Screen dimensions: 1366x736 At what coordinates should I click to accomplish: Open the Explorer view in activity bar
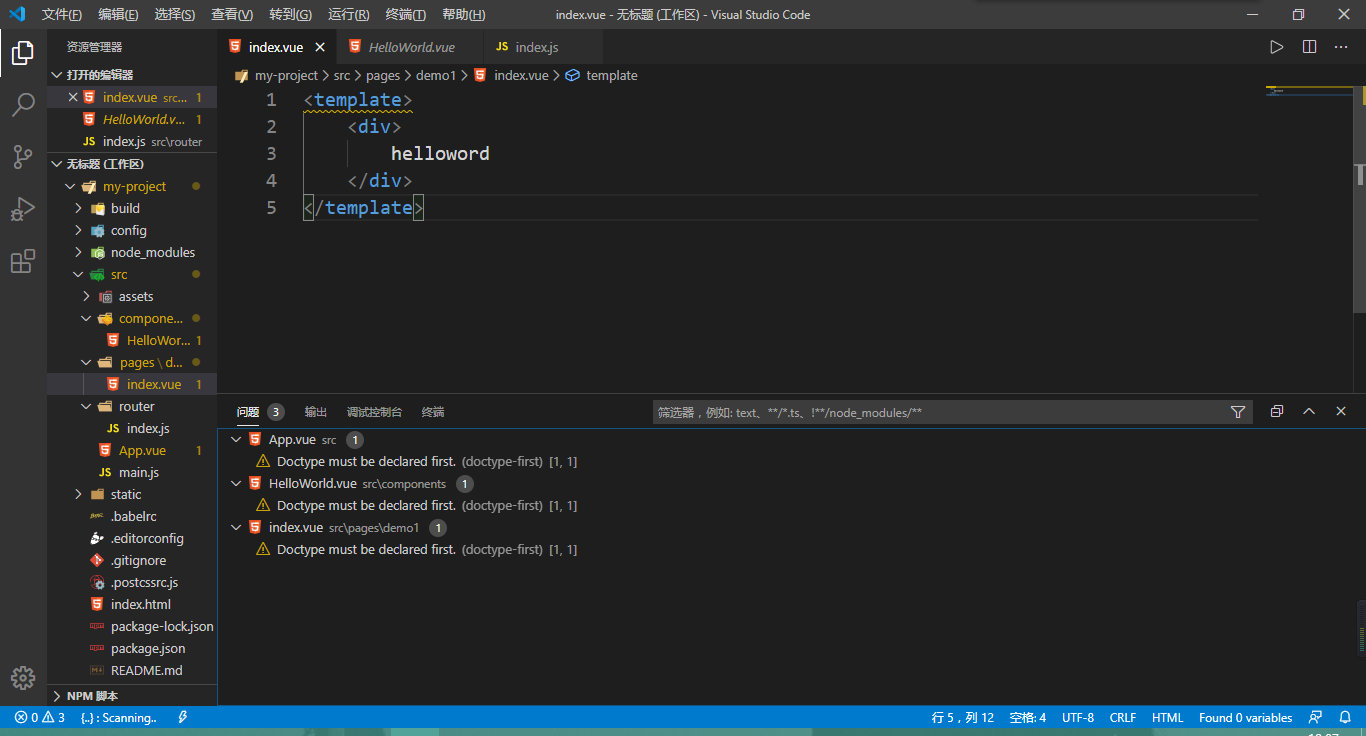click(x=23, y=53)
